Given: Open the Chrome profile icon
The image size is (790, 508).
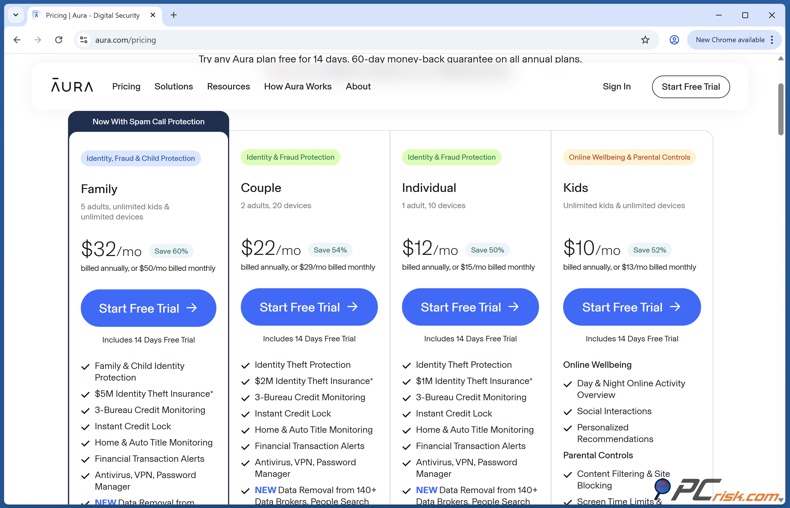Looking at the screenshot, I should point(674,40).
